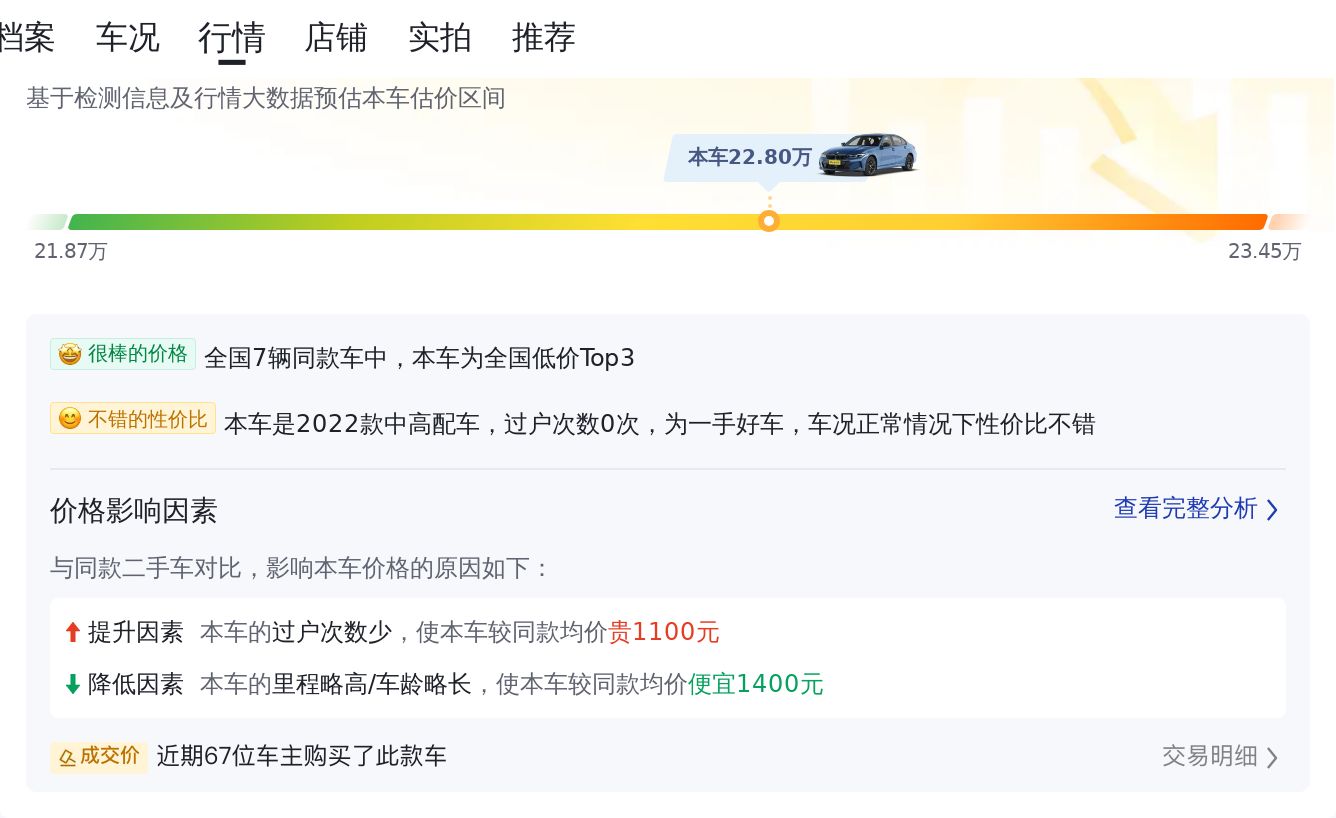
Task: Click the 便宜1400元 green price text
Action: (756, 684)
